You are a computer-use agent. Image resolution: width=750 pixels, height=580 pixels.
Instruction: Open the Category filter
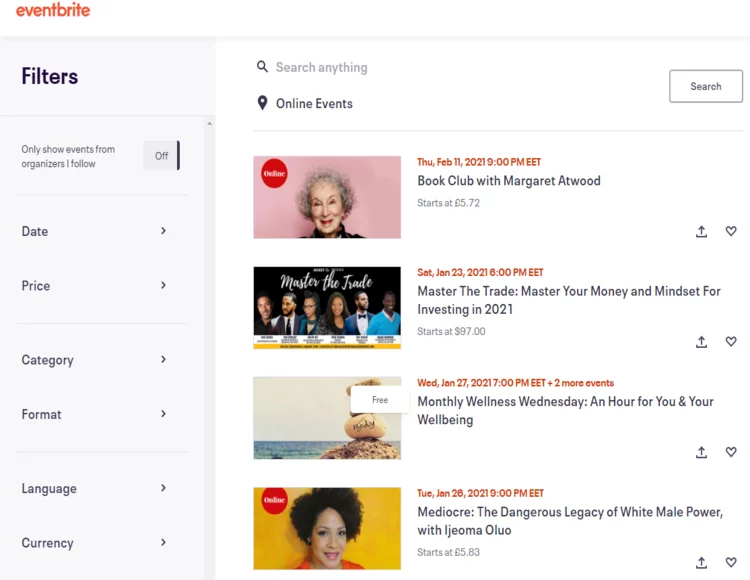(96, 360)
